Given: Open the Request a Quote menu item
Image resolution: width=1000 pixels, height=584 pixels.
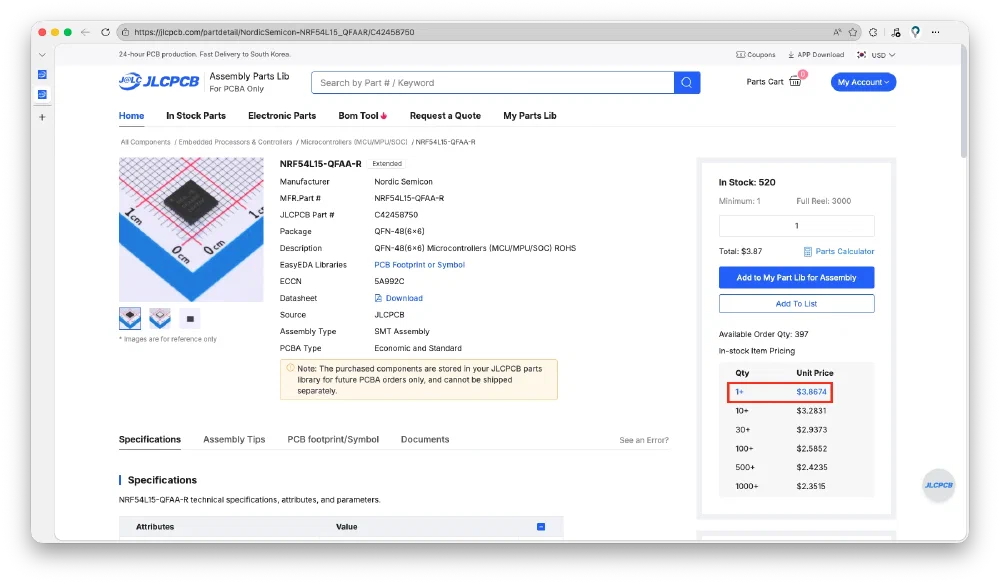Looking at the screenshot, I should (445, 115).
